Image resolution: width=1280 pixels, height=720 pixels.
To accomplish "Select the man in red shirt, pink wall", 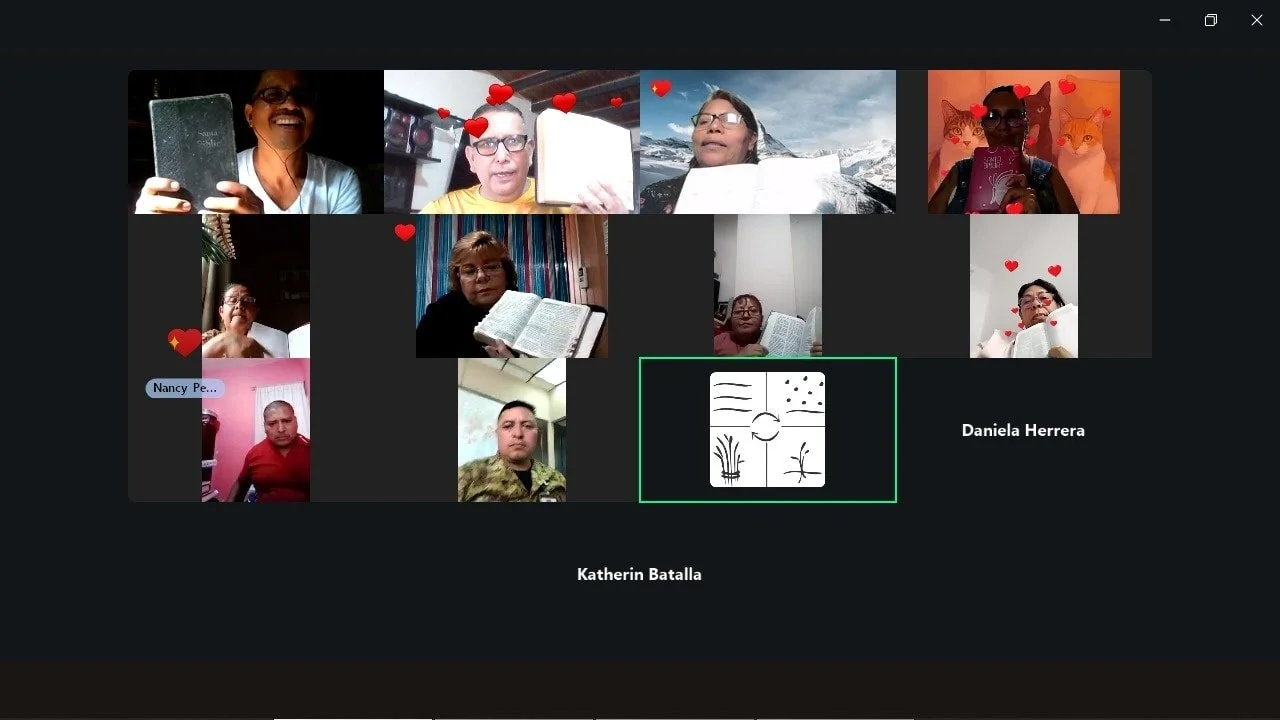I will coord(256,430).
